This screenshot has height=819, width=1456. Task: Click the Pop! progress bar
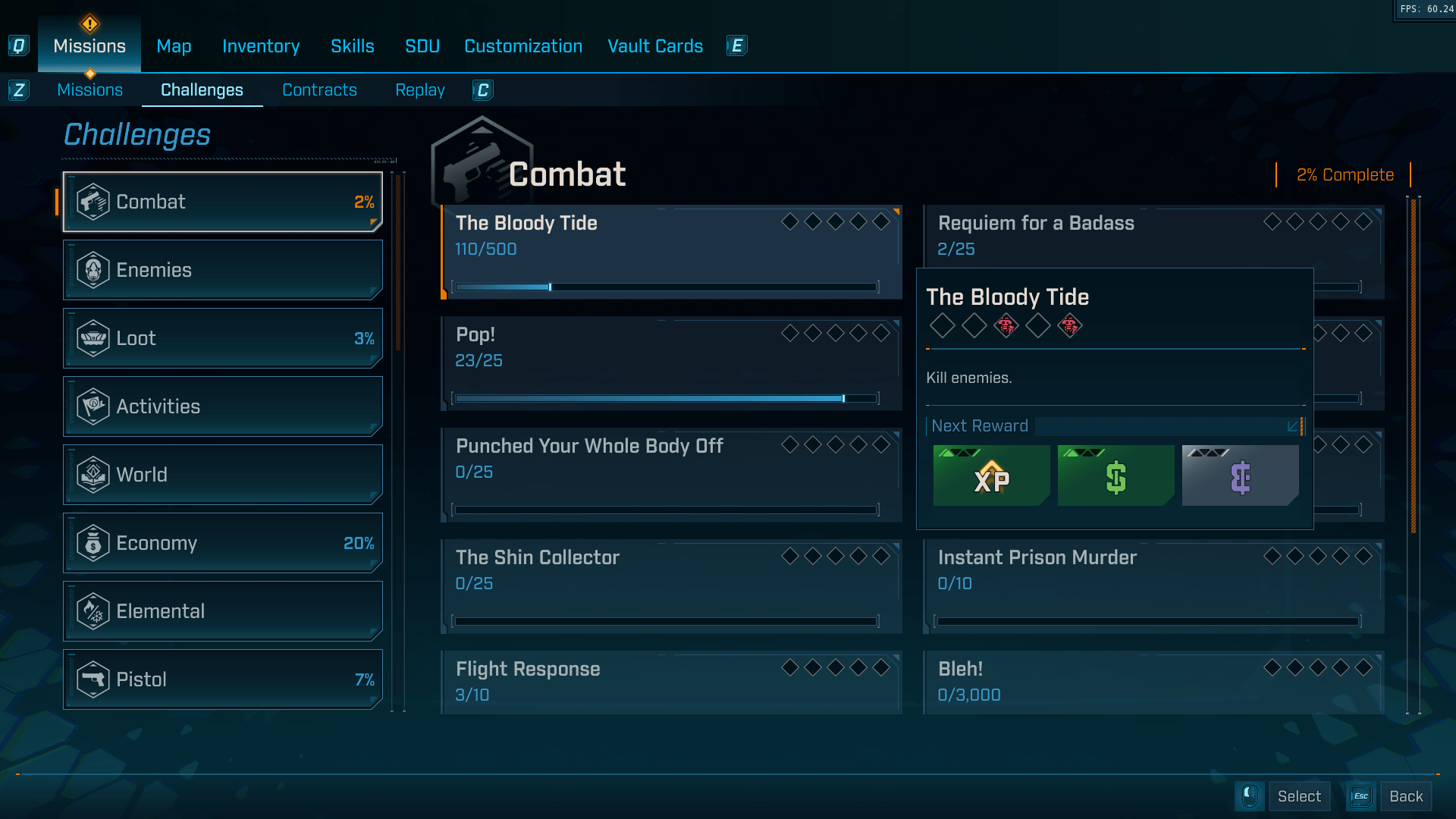[666, 398]
